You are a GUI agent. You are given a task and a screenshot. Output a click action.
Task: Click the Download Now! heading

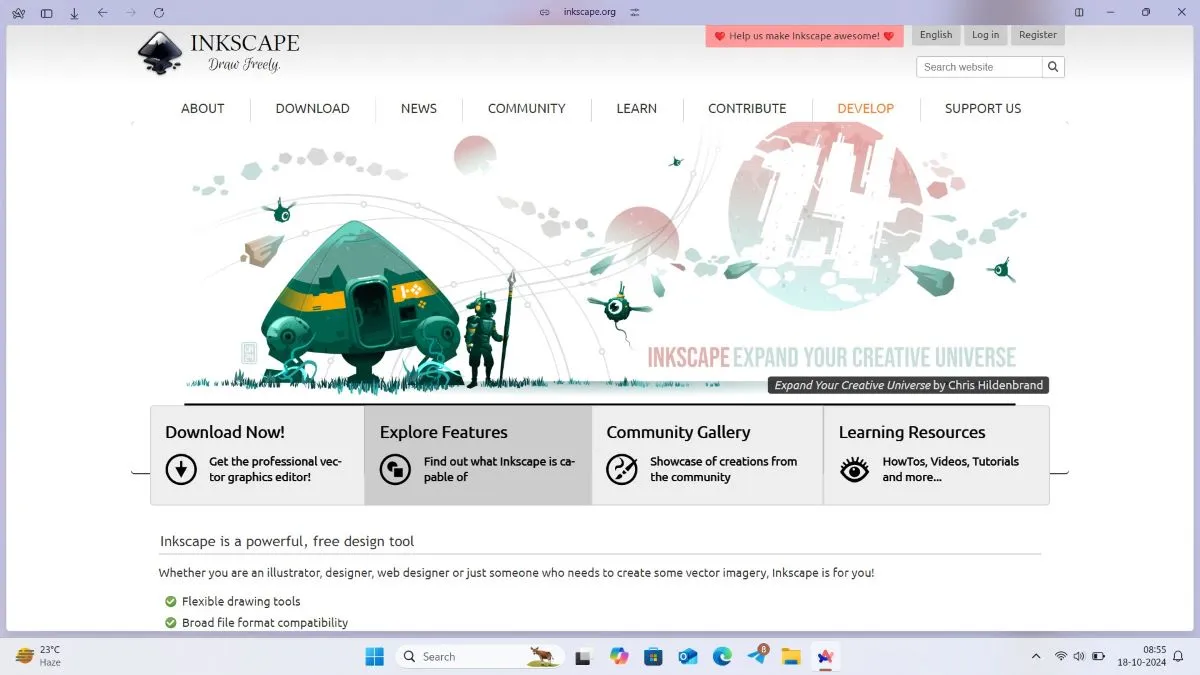[x=225, y=432]
